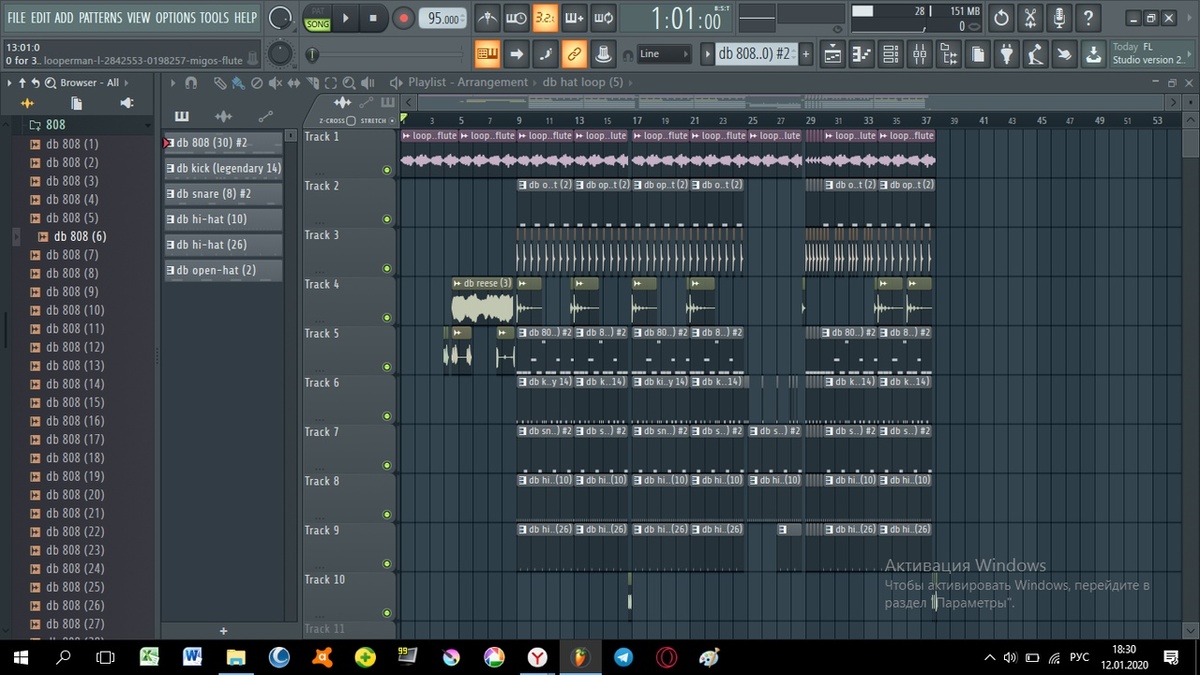Select the Browser plugin database speaker tab icon
The height and width of the screenshot is (675, 1200).
click(x=127, y=103)
